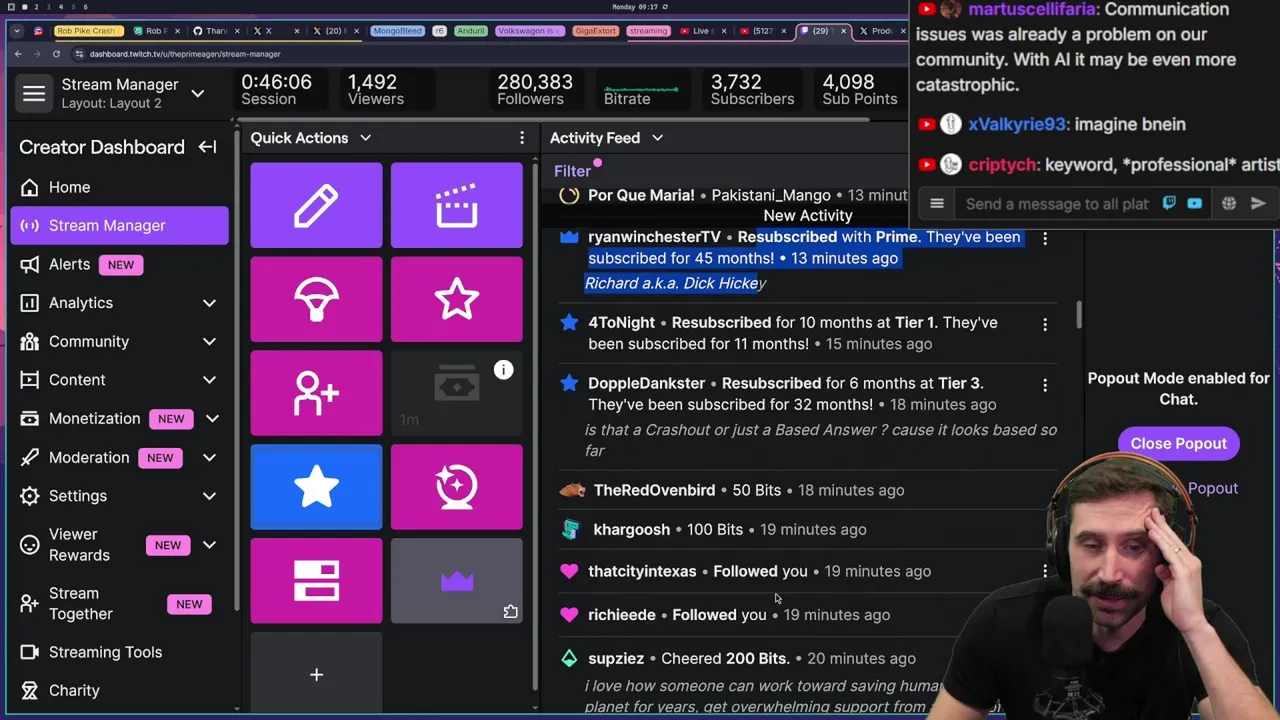Click username TheRedOvenbird in activity feed
Screen dimensions: 1280x720
coord(654,490)
